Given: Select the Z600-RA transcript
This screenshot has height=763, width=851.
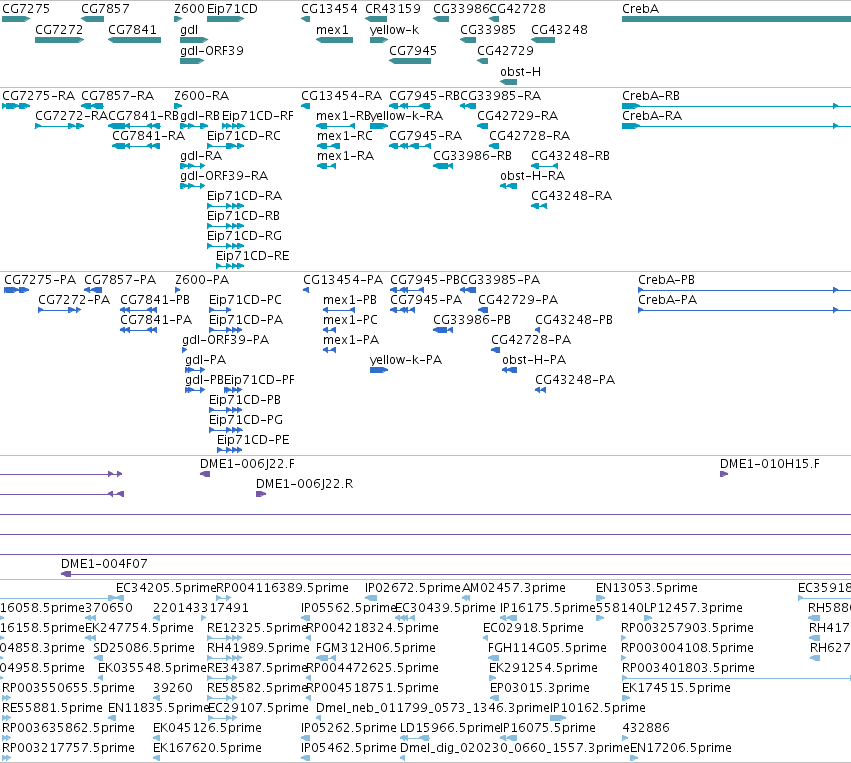Looking at the screenshot, I should coord(178,106).
